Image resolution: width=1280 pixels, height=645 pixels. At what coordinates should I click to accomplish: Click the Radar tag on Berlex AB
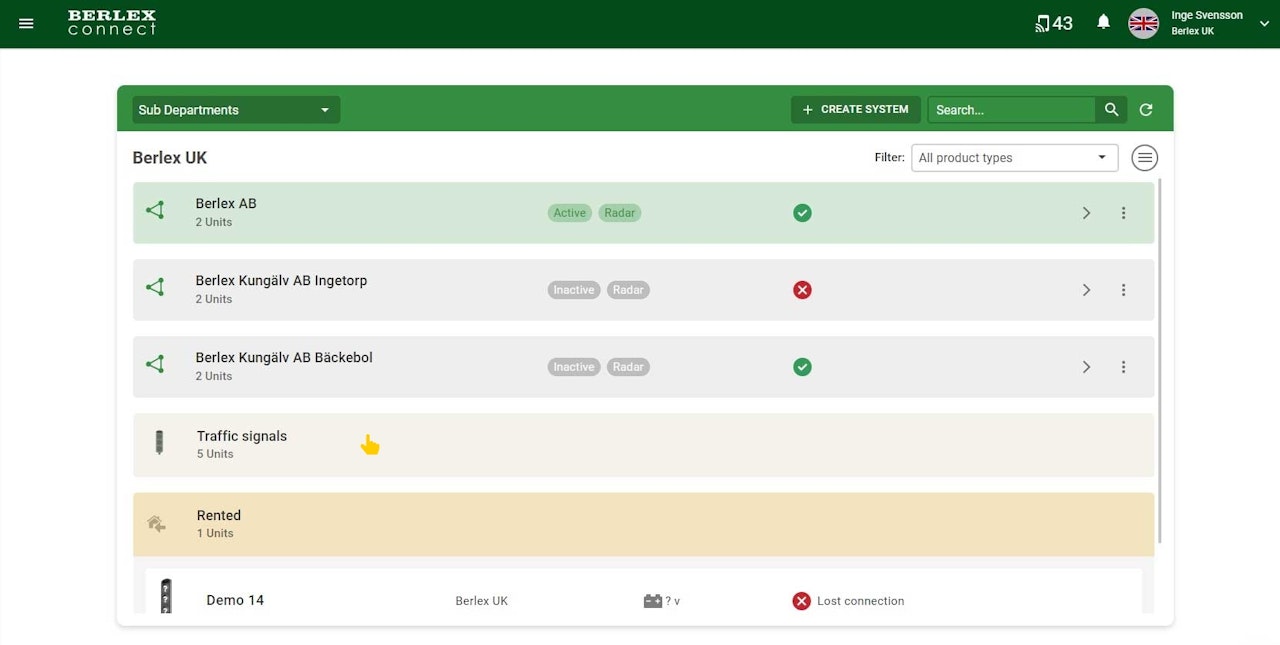click(620, 213)
